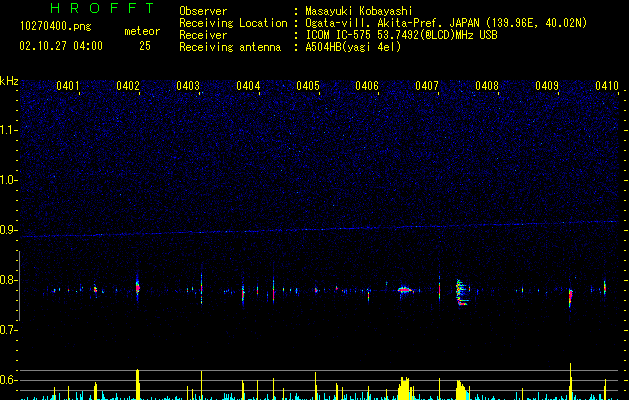Click the 0.9 frequency label

coord(8,230)
